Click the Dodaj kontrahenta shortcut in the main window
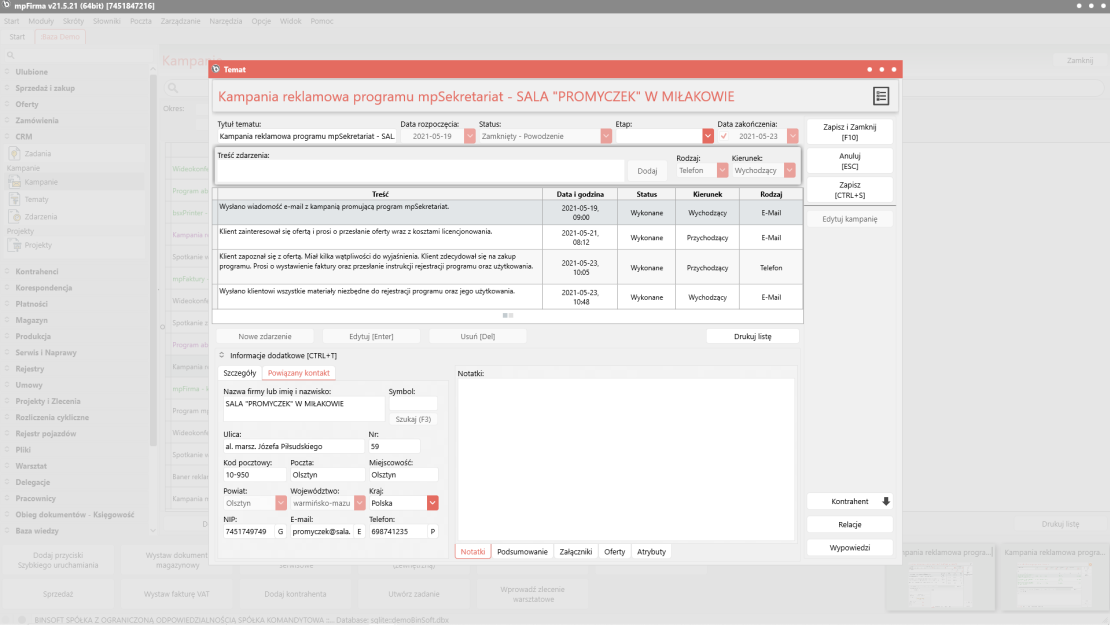This screenshot has width=1110, height=625. point(295,594)
